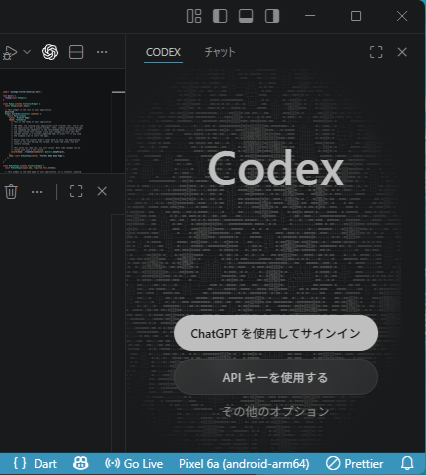The width and height of the screenshot is (426, 475).
Task: Click the Prettier status bar item
Action: [354, 464]
